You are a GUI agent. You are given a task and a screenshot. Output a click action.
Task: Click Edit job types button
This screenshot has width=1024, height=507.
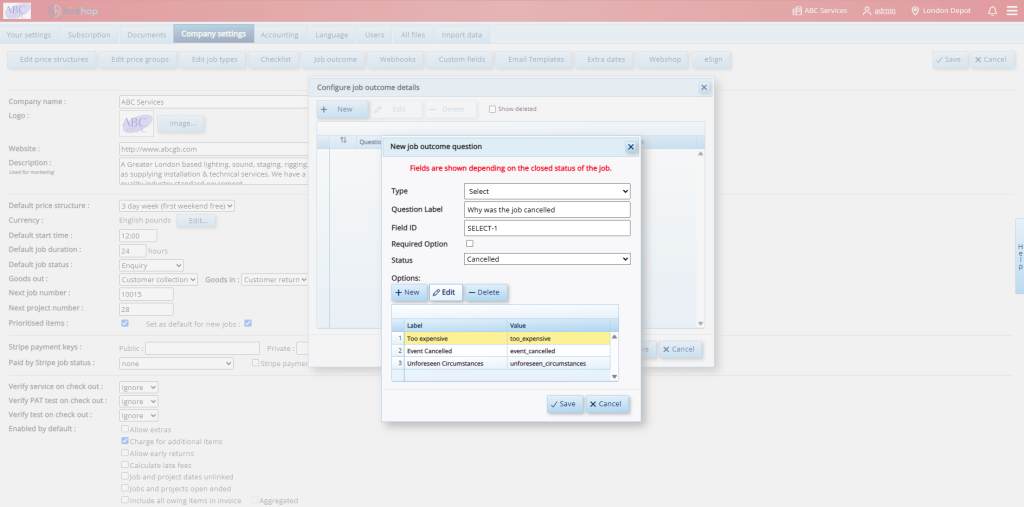click(214, 59)
